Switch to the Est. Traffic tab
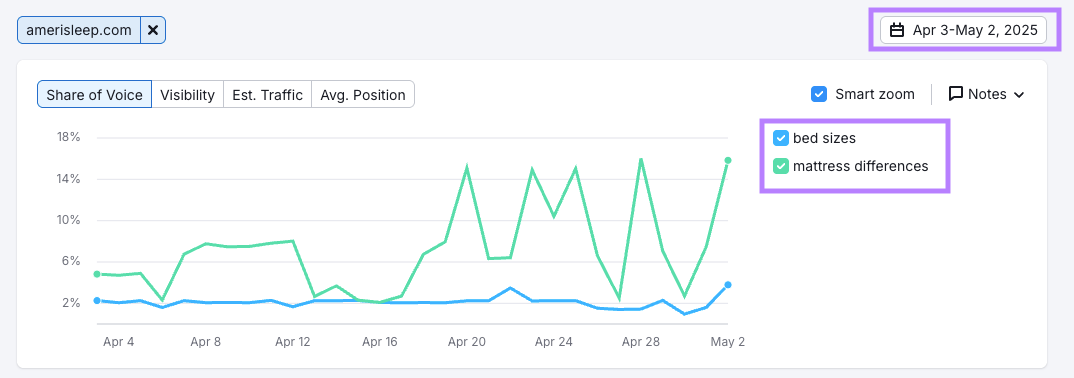This screenshot has height=378, width=1074. coord(267,94)
